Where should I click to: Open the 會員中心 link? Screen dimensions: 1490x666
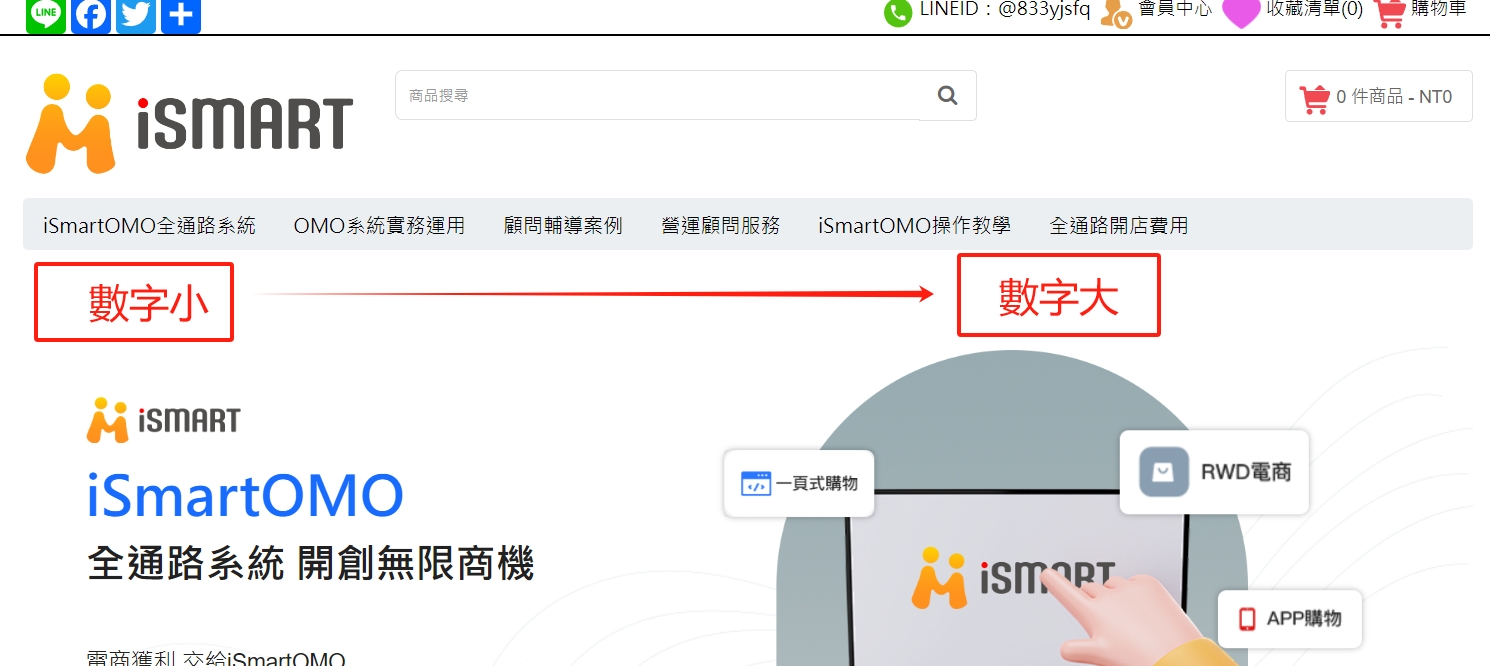pos(1175,9)
